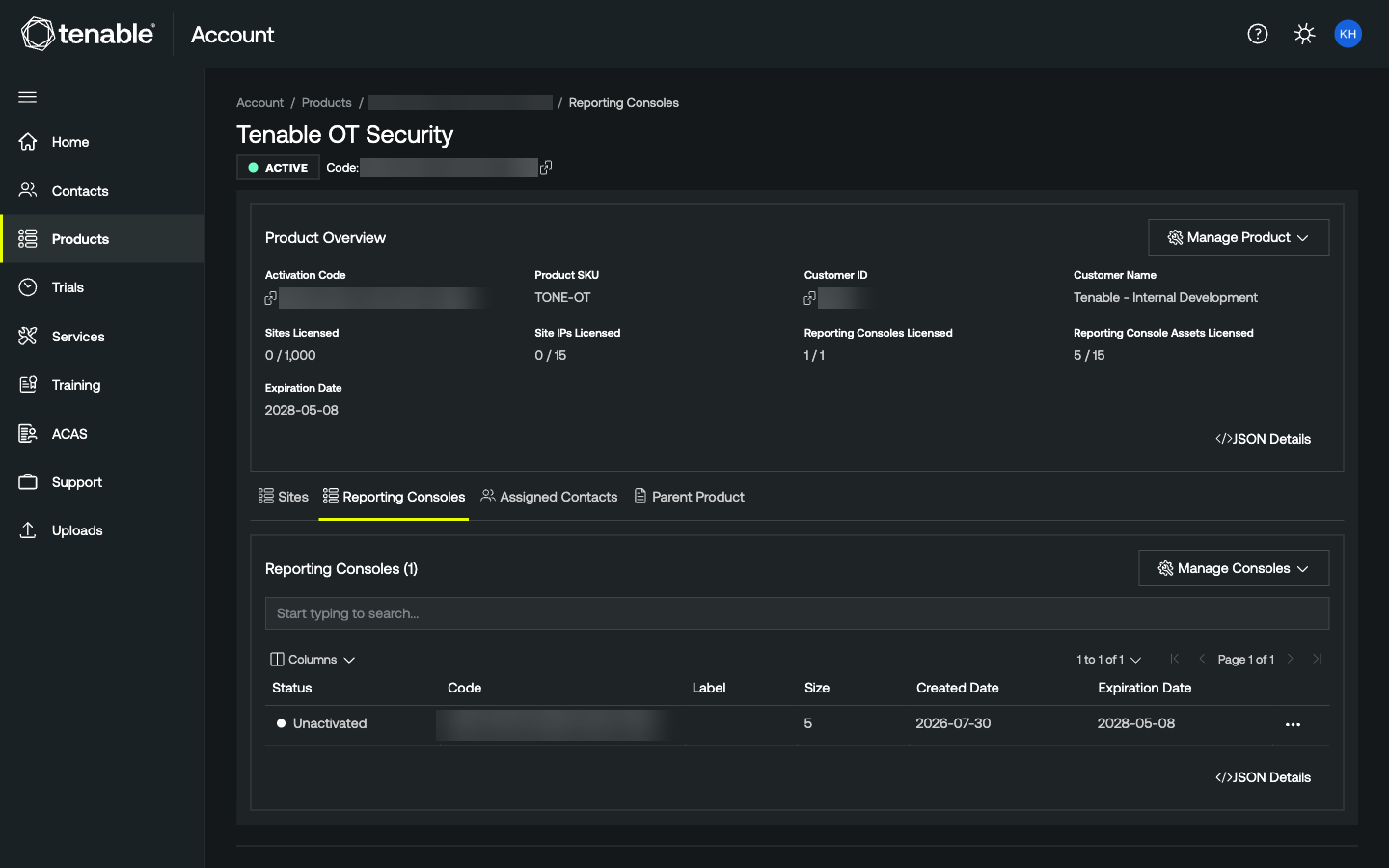This screenshot has width=1389, height=868.
Task: Go to last page of consoles
Action: 1318,659
